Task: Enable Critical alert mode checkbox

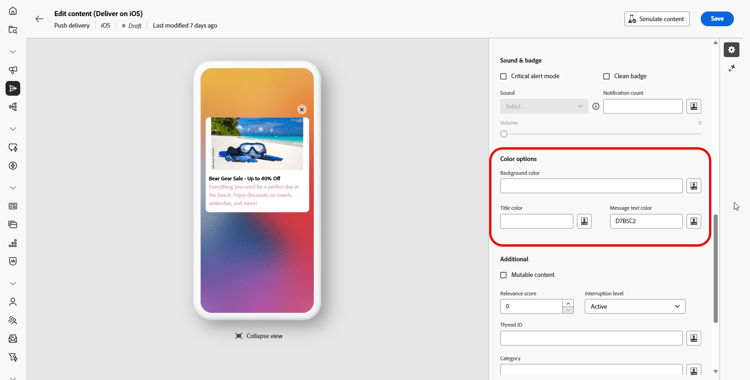Action: pos(503,76)
